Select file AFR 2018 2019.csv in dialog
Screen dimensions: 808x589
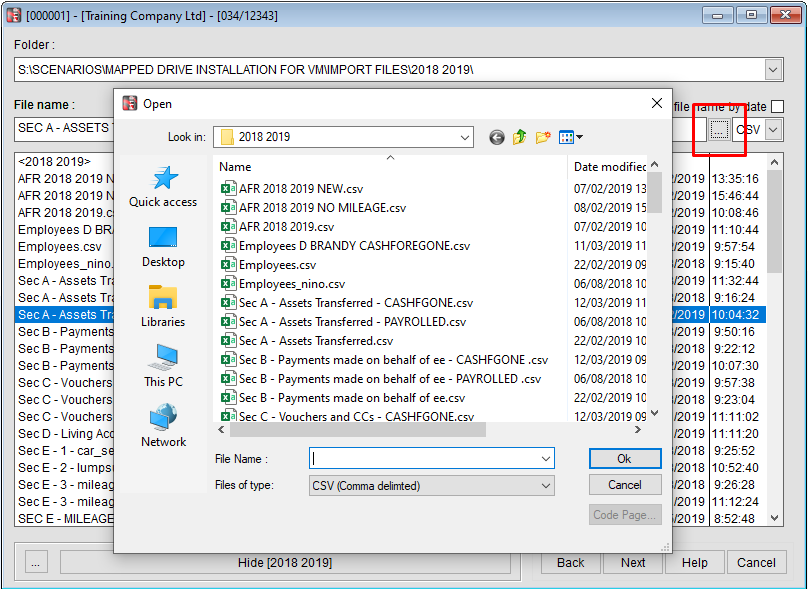point(277,227)
